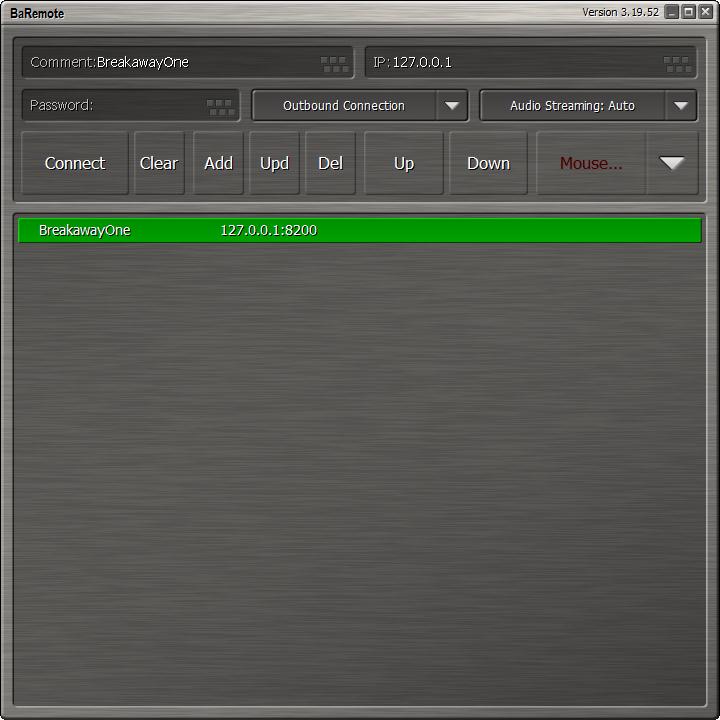The width and height of the screenshot is (720, 720).
Task: Click the Connect button
Action: click(x=75, y=163)
